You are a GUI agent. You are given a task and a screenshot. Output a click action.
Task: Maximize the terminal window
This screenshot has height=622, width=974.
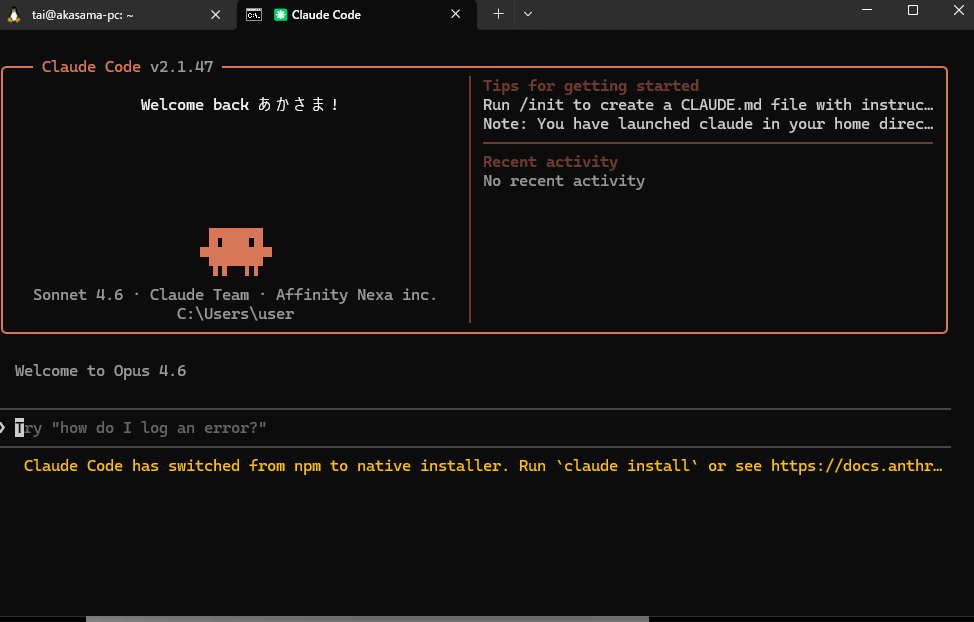(913, 10)
